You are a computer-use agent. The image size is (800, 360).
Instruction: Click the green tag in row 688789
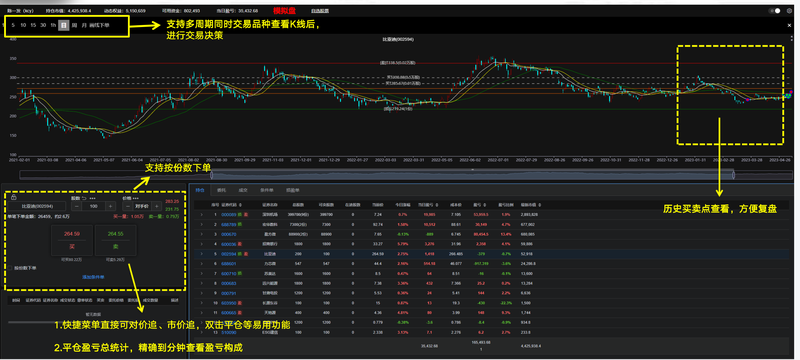tap(239, 224)
